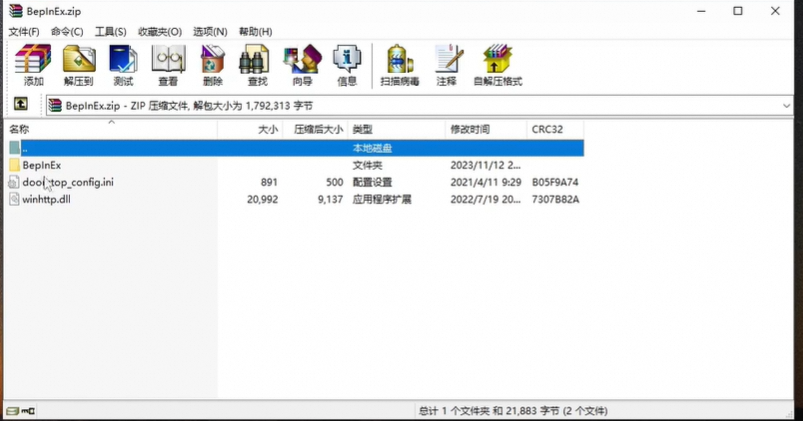Viewport: 803px width, 421px height.
Task: Click the size value 891
Action: coord(269,182)
